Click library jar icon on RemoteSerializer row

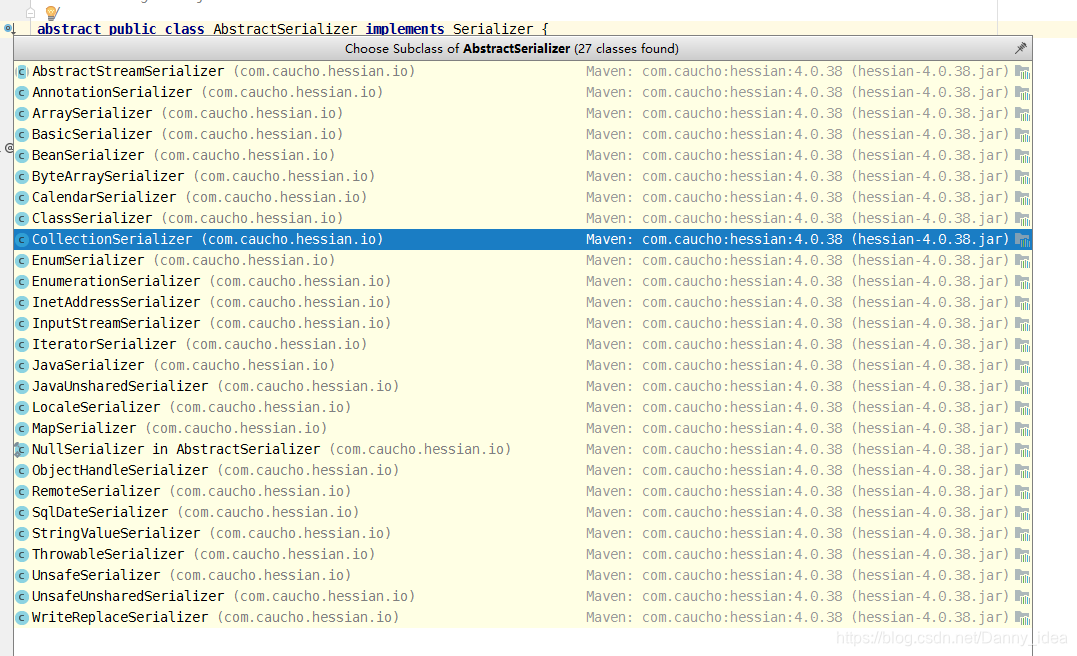(x=1022, y=492)
